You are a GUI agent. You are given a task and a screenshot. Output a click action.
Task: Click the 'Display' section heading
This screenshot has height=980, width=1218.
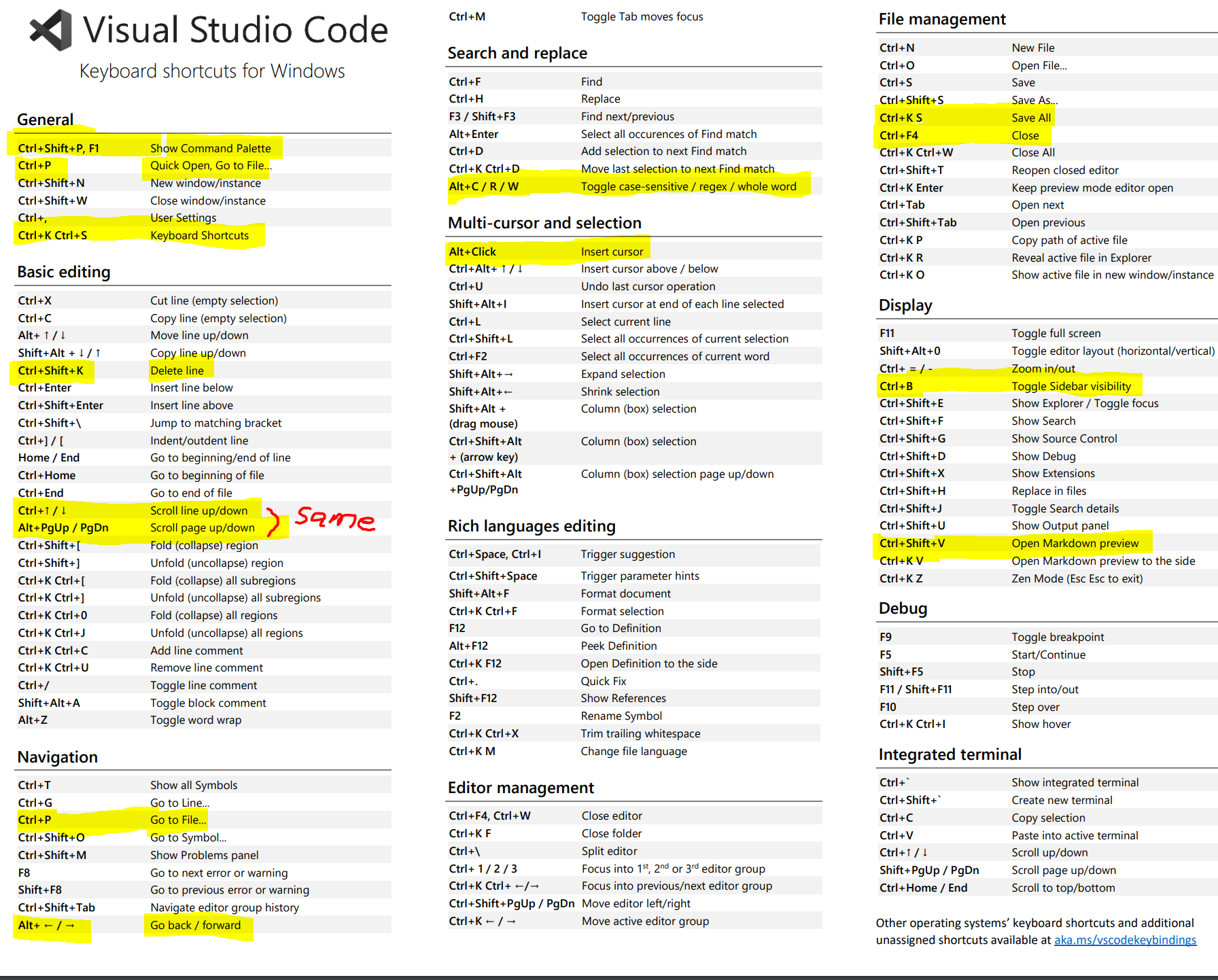(x=905, y=305)
